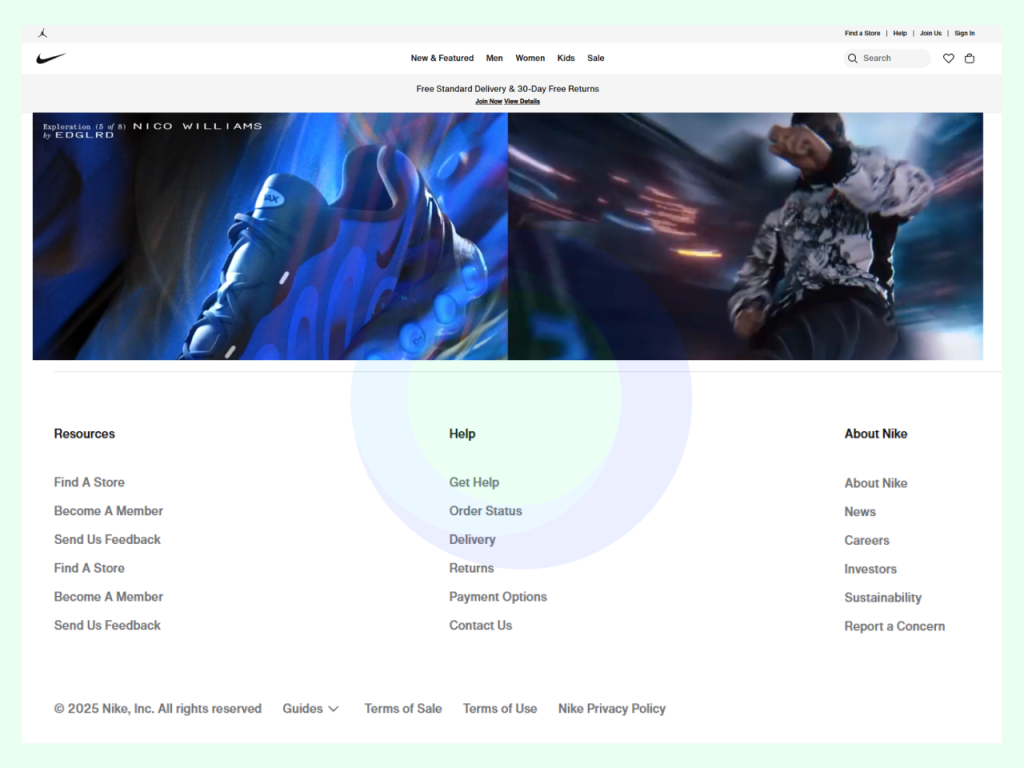
Task: Click Join Us in the top bar
Action: point(931,33)
